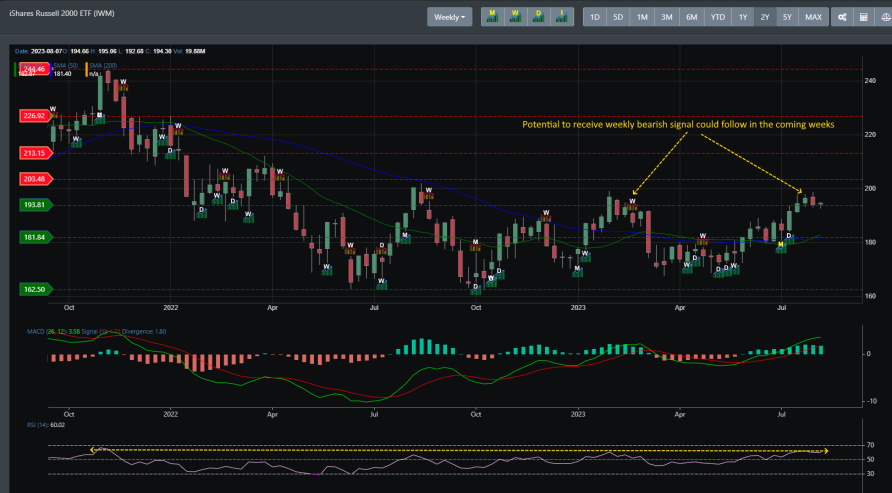Toggle the monthly (M) signals icon
The image size is (892, 493).
[x=493, y=17]
